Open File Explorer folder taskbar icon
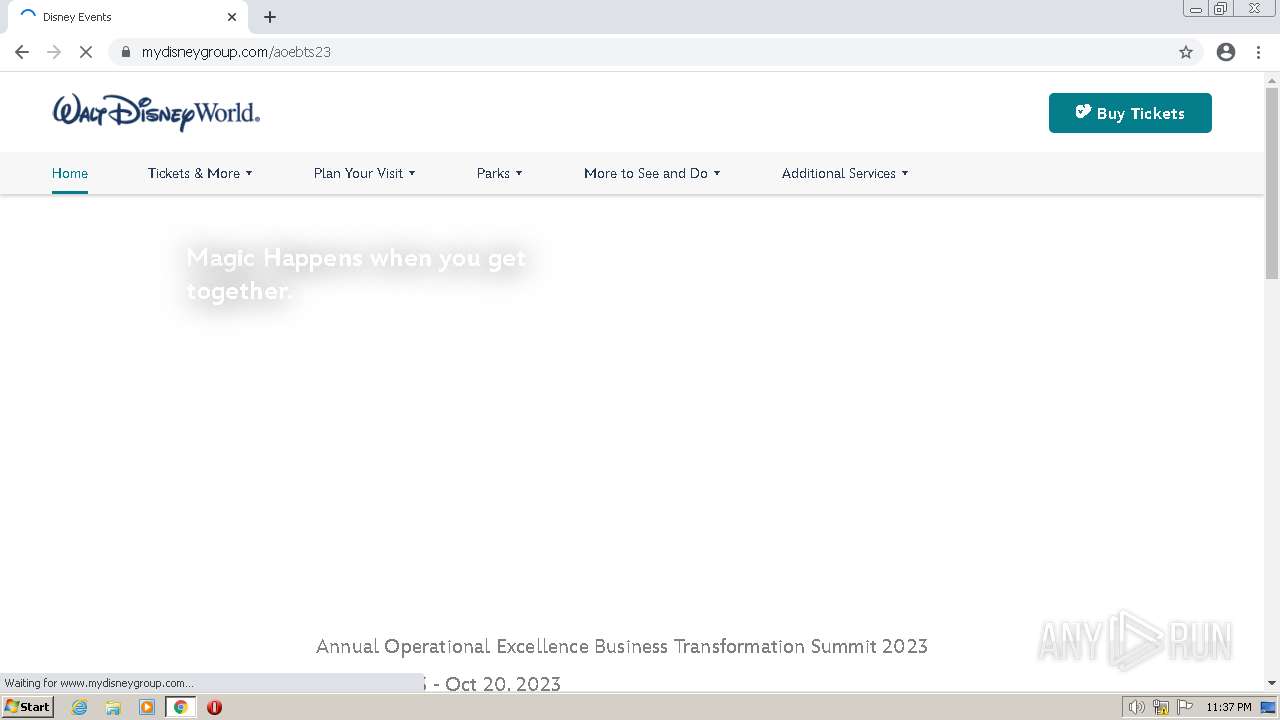 [113, 707]
